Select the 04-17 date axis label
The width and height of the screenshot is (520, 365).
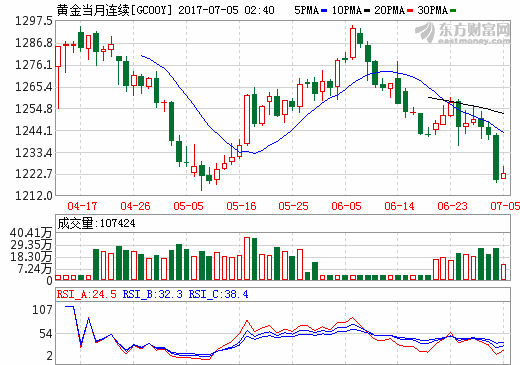tap(82, 206)
